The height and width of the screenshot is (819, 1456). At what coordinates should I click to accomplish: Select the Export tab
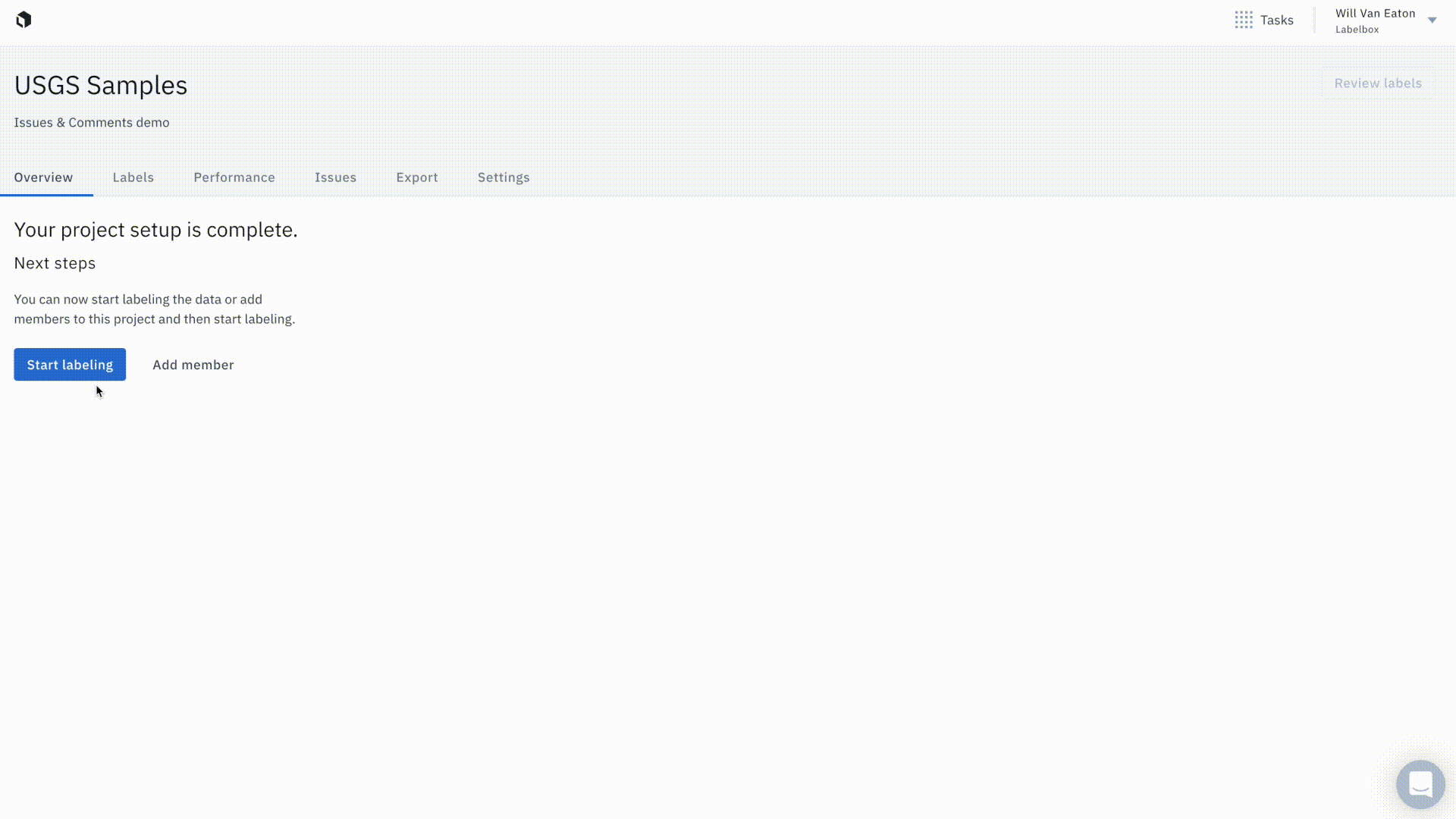point(417,177)
